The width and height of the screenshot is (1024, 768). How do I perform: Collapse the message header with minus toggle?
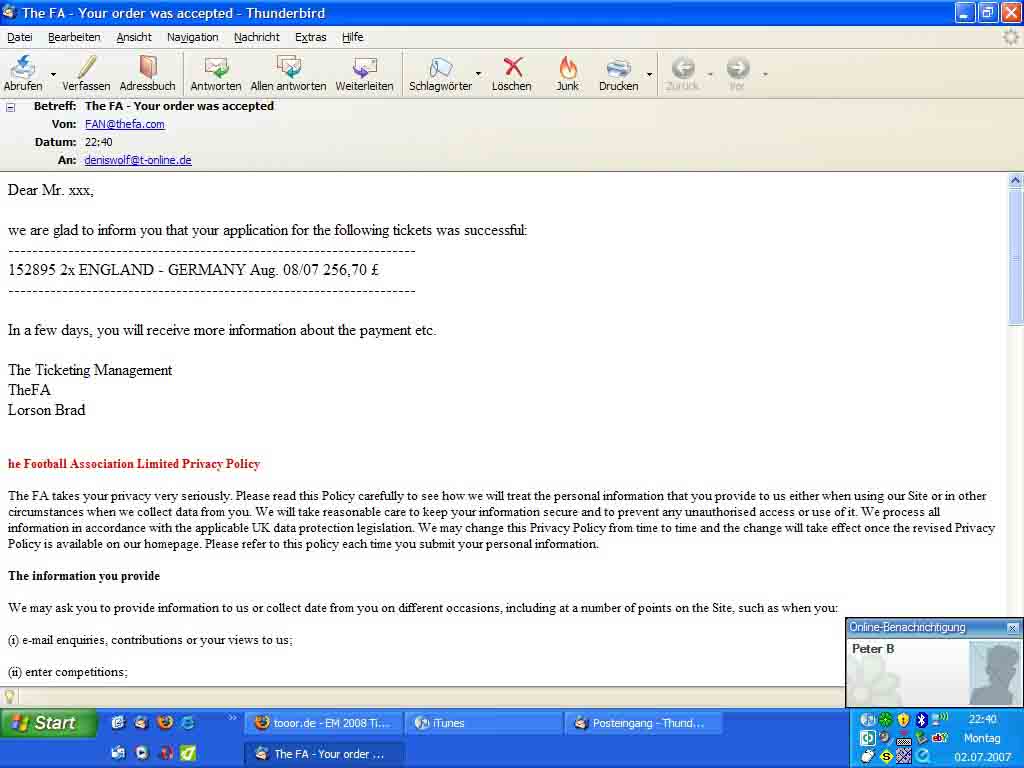click(11, 106)
